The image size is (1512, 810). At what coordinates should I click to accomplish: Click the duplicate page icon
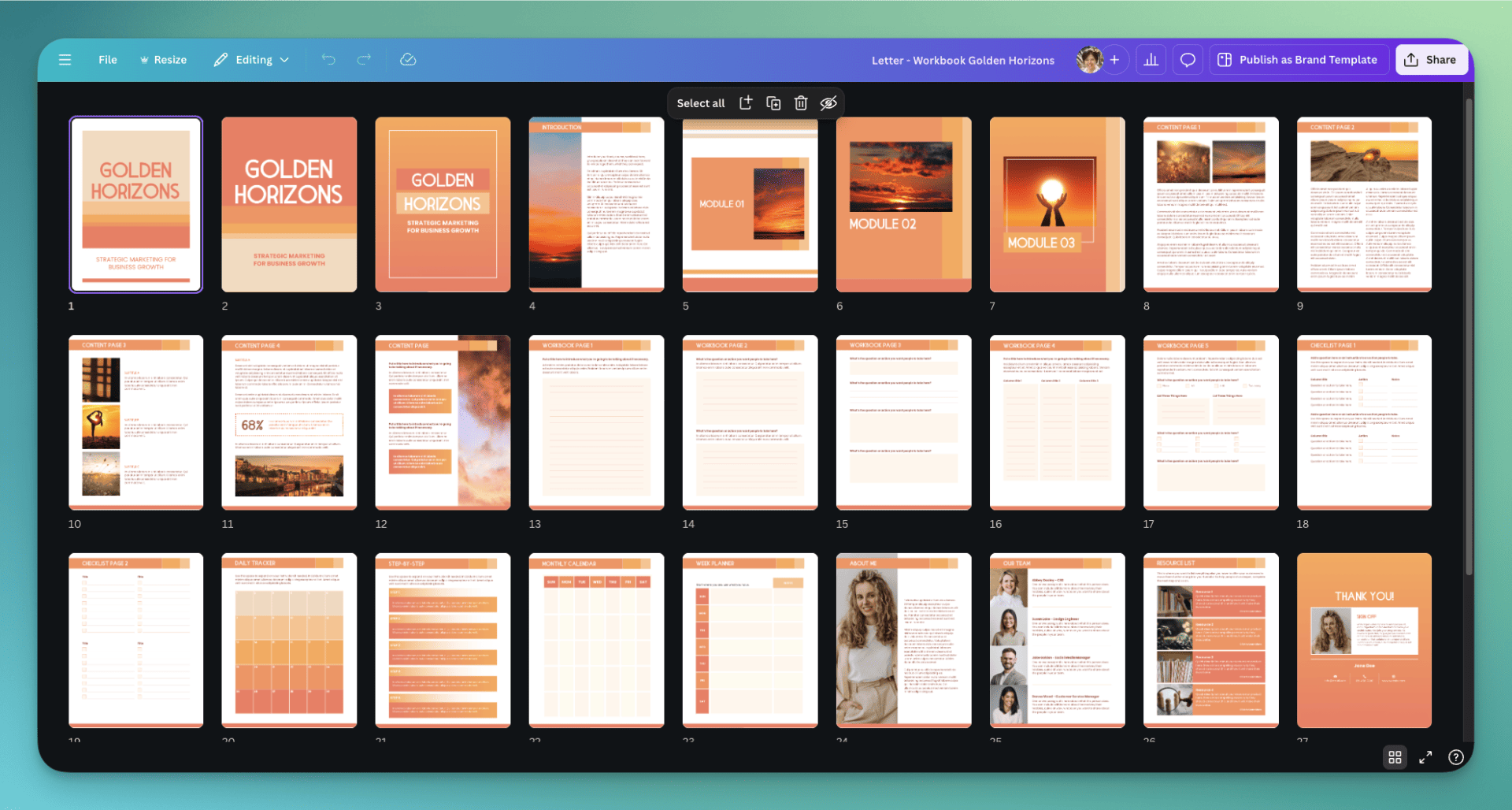pos(773,103)
